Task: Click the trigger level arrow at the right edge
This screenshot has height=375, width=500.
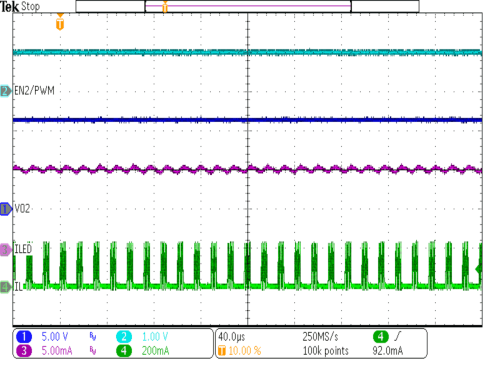Action: 479,269
